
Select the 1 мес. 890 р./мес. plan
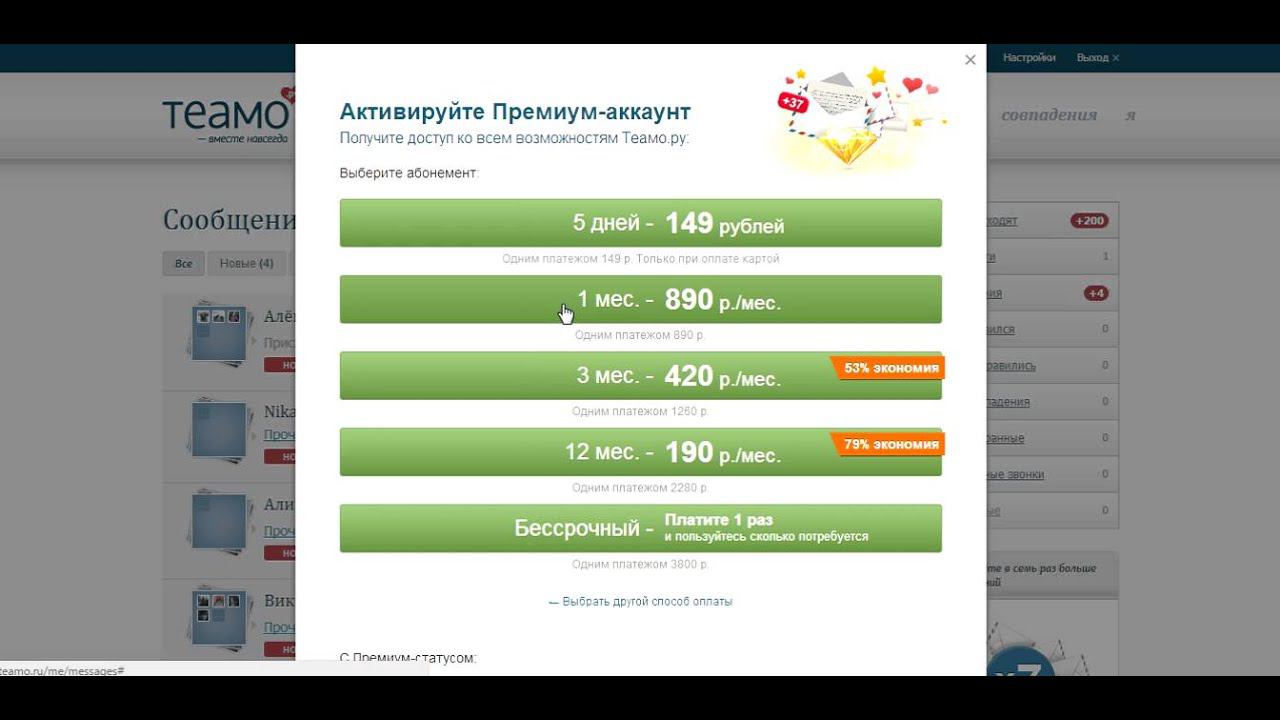point(640,299)
